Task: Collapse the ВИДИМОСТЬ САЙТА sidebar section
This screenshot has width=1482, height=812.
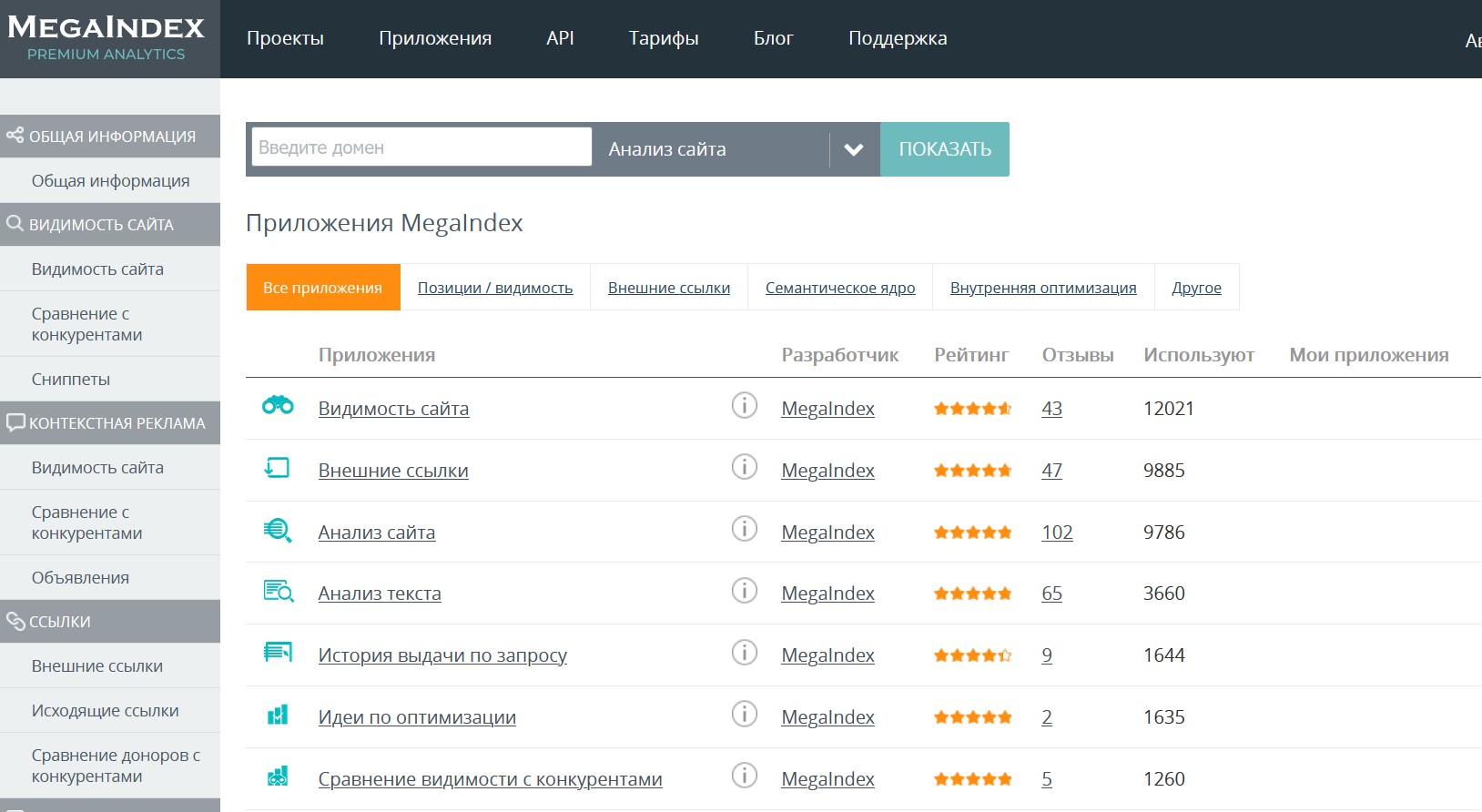Action: (110, 225)
